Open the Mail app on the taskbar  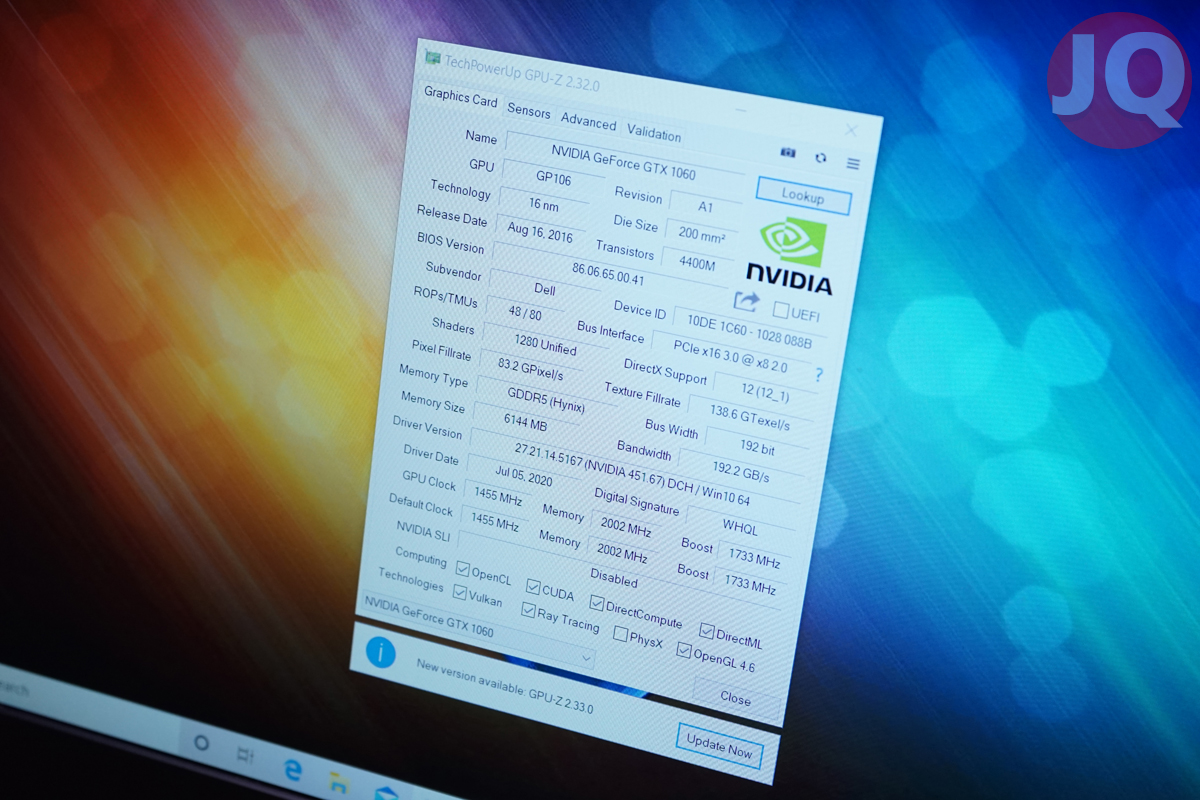click(x=386, y=793)
